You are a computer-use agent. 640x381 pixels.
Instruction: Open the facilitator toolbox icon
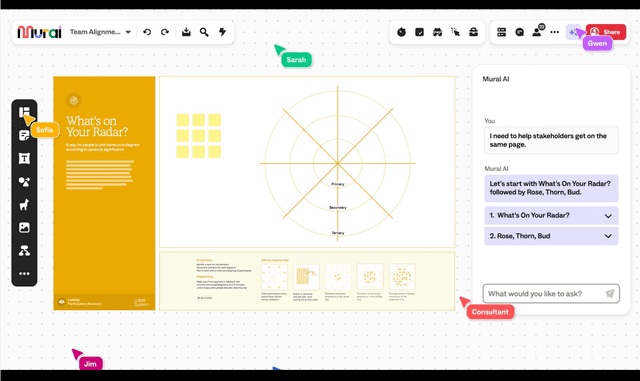point(473,32)
